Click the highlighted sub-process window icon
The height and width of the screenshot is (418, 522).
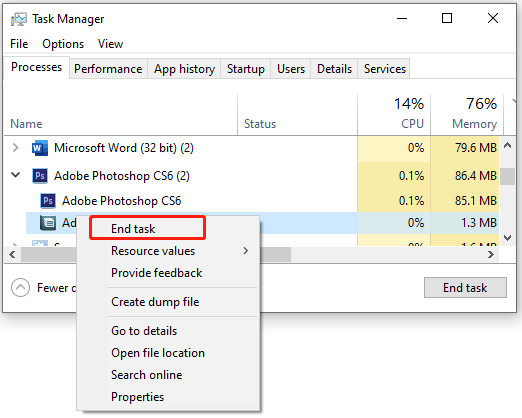click(x=48, y=222)
